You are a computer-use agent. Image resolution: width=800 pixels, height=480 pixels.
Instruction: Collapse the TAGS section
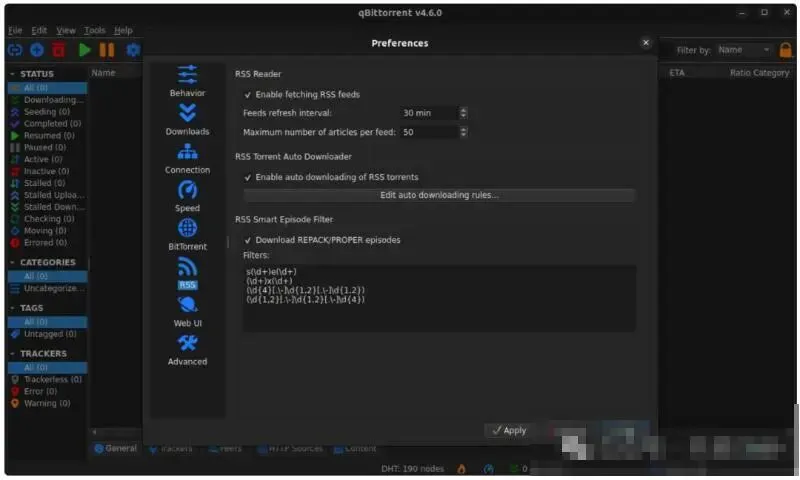[12, 308]
